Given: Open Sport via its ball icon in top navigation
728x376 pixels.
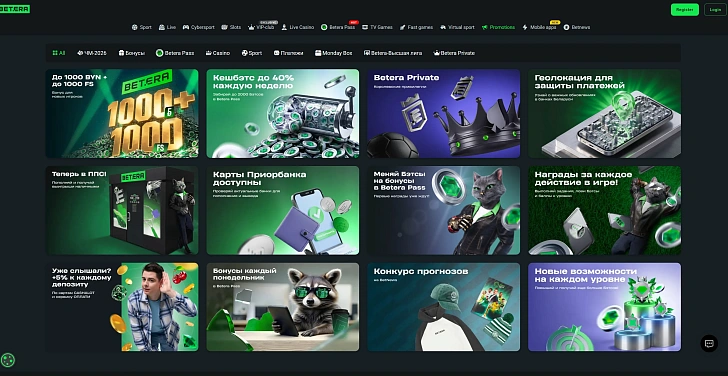Looking at the screenshot, I should pos(142,27).
